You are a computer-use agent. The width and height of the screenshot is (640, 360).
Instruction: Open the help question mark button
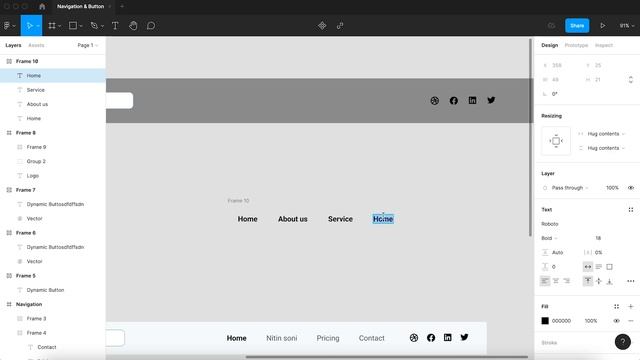click(x=622, y=342)
